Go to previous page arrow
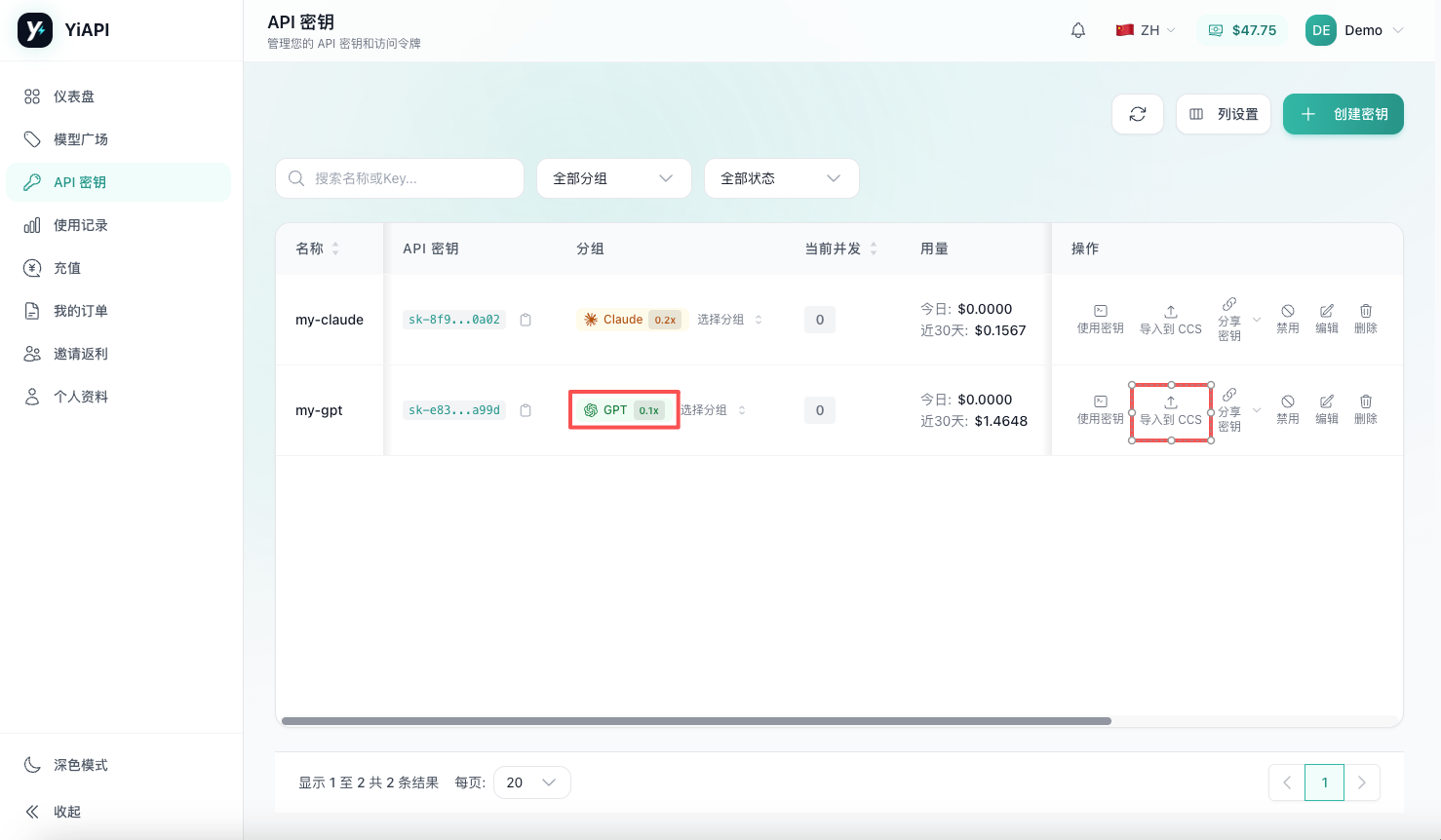The width and height of the screenshot is (1441, 840). tap(1287, 783)
